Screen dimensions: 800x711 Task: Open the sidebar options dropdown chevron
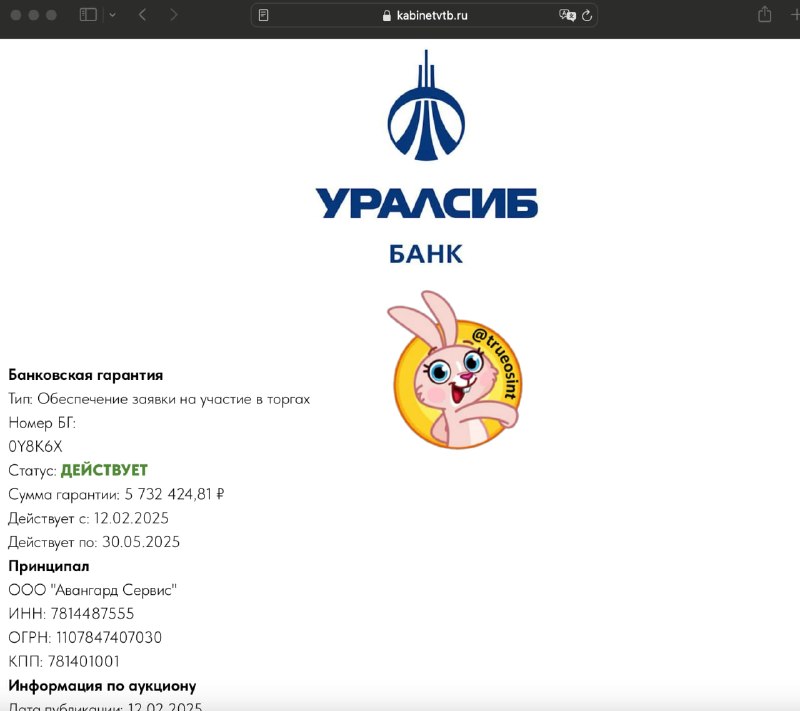point(112,15)
